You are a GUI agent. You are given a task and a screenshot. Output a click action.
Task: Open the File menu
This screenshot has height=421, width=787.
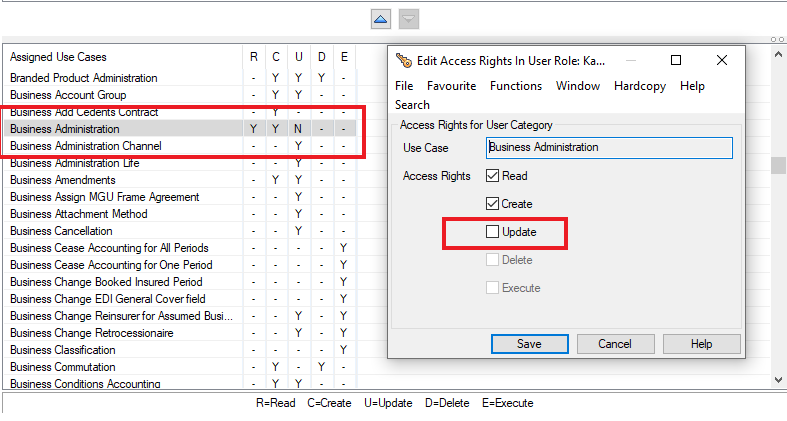404,86
